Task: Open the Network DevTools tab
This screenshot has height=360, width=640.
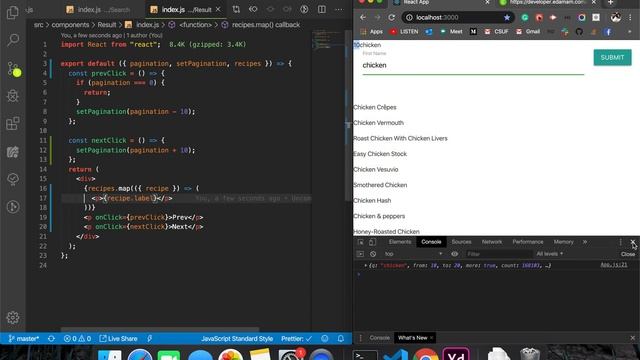Action: point(492,242)
